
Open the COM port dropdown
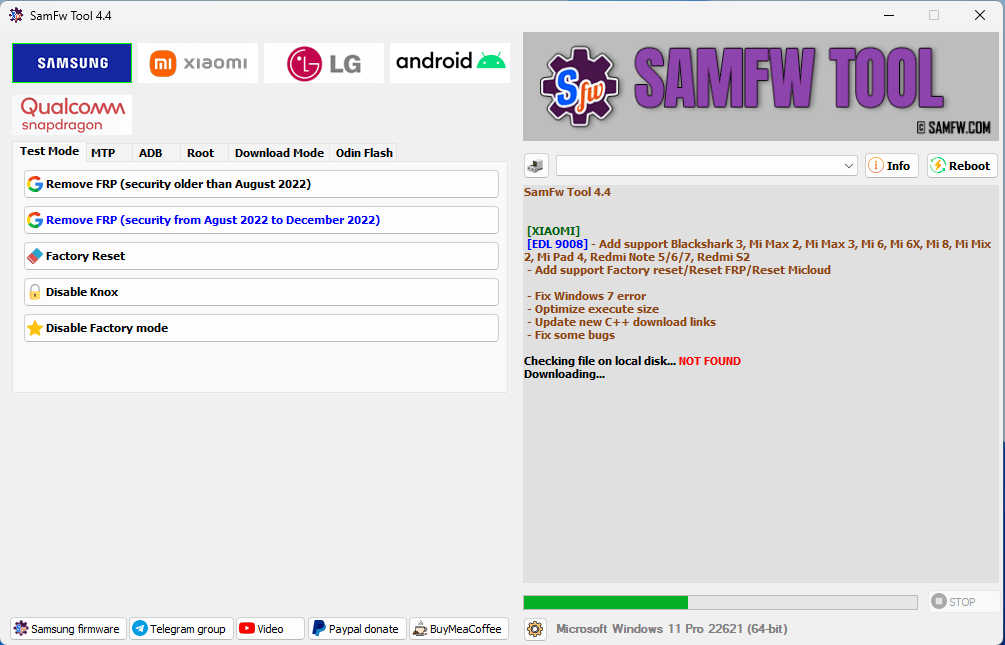click(x=848, y=165)
